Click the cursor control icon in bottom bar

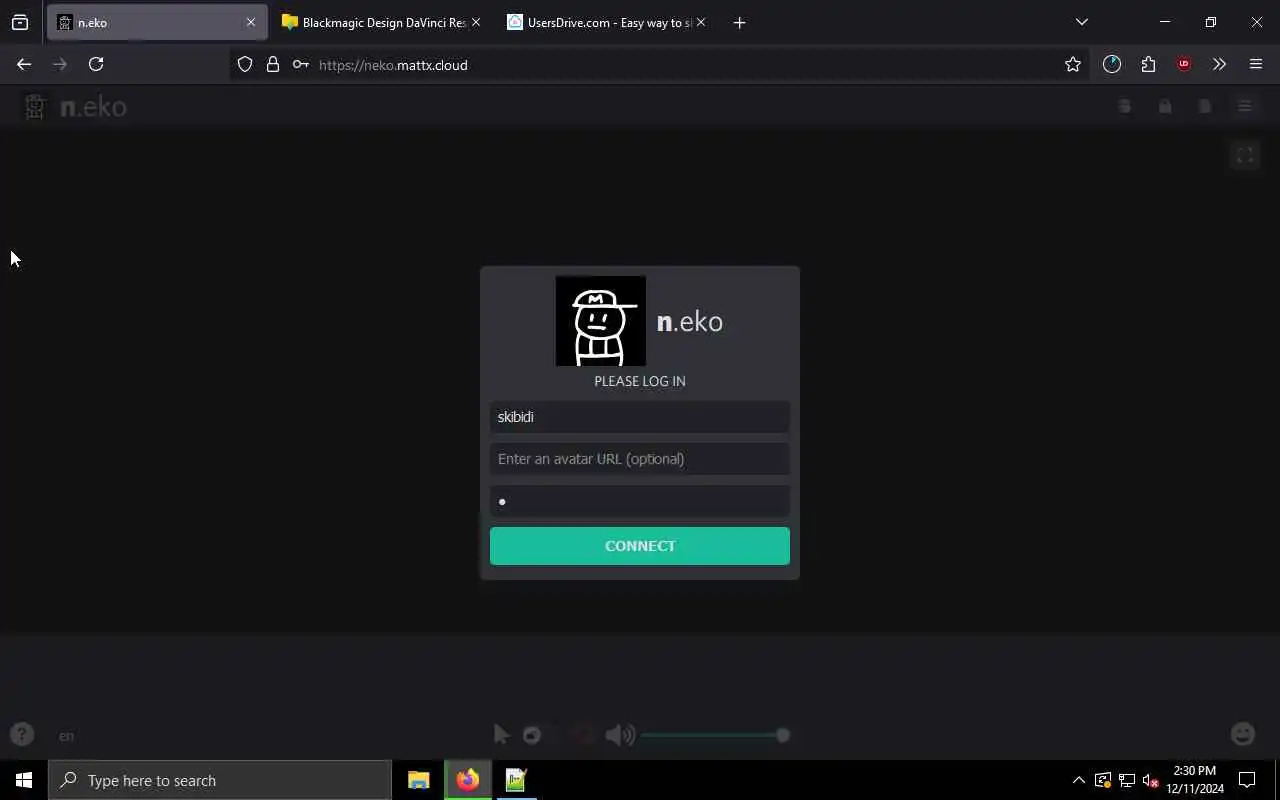tap(502, 735)
